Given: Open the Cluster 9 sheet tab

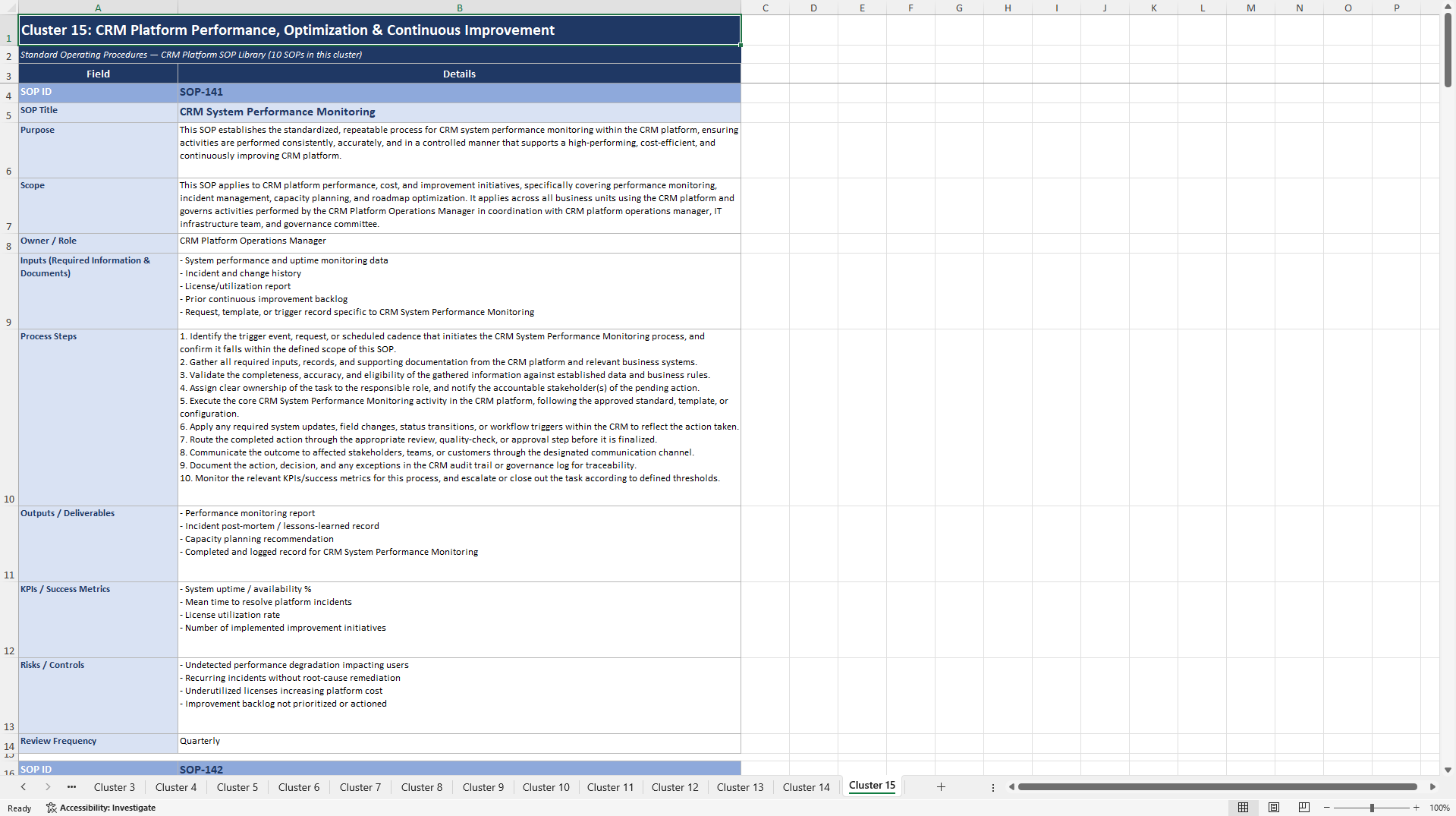Looking at the screenshot, I should point(483,787).
